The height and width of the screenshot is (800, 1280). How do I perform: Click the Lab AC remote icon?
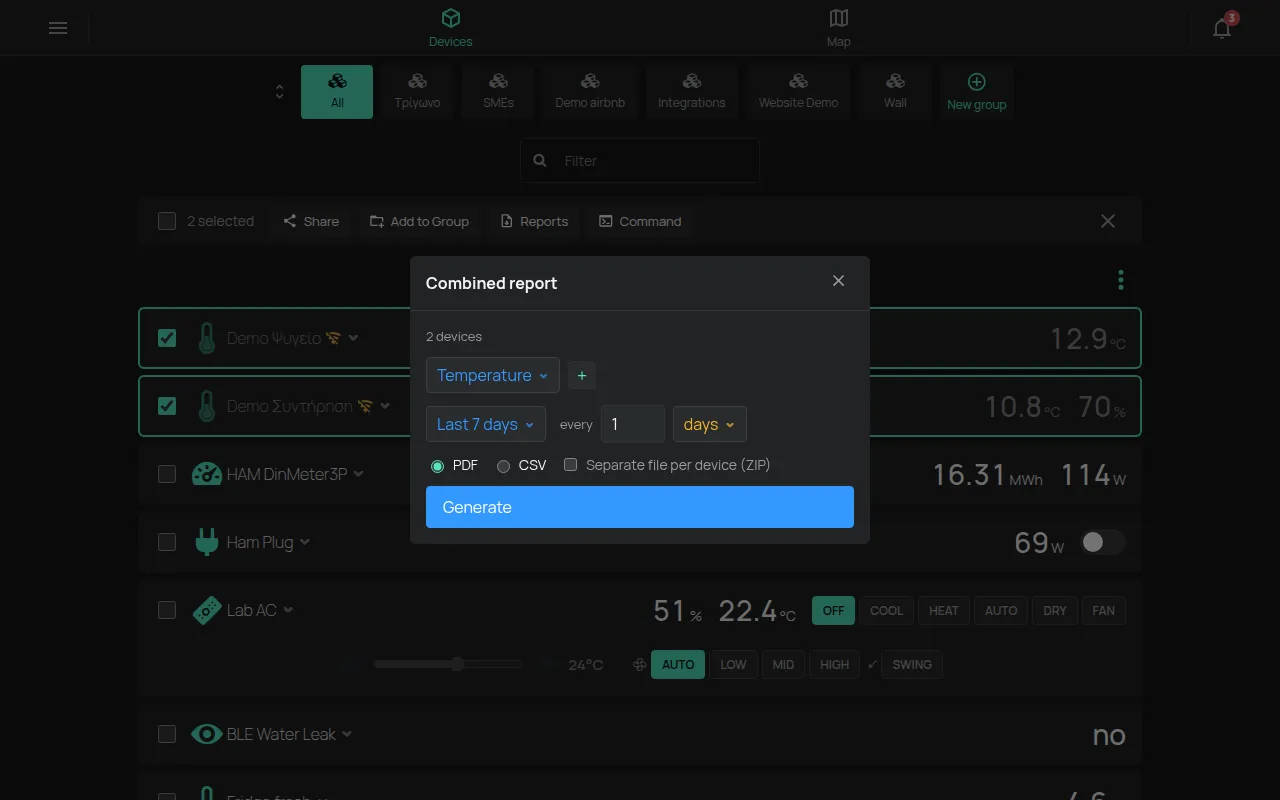point(207,610)
